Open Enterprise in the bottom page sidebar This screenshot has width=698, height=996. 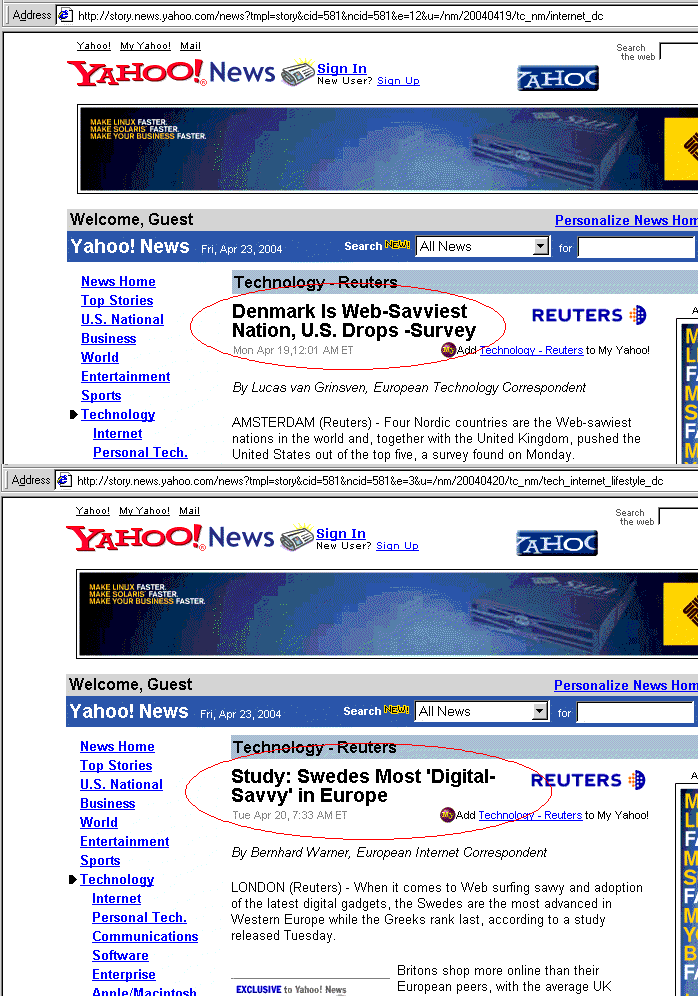click(x=123, y=975)
